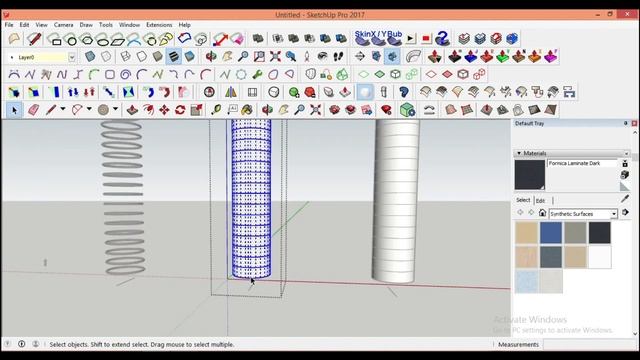Choose the Scale tool
The image size is (640, 360).
(196, 110)
